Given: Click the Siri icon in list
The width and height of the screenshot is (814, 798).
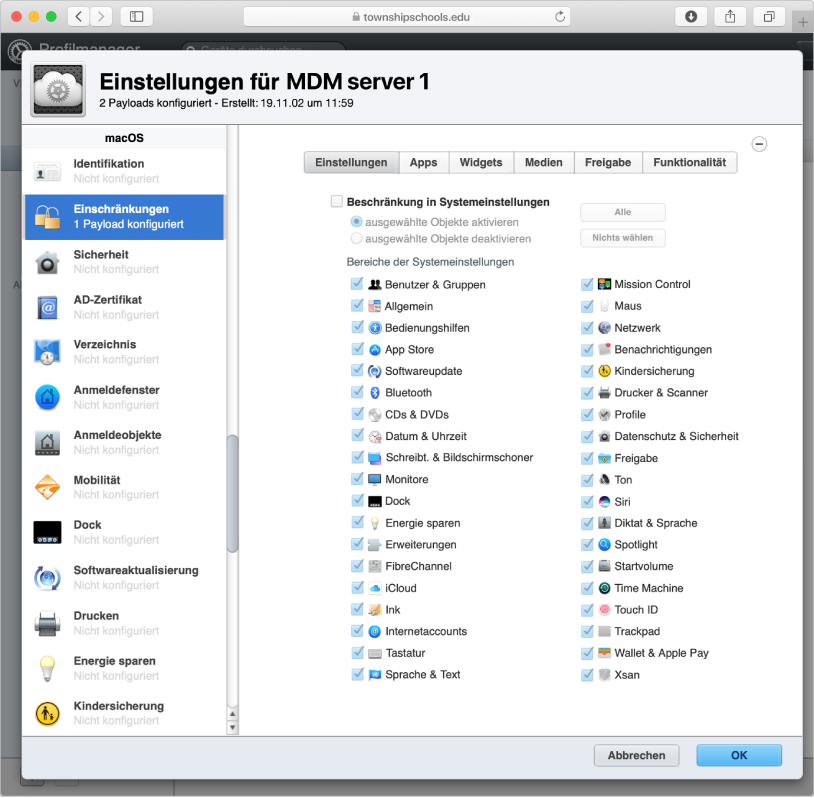Looking at the screenshot, I should point(604,502).
